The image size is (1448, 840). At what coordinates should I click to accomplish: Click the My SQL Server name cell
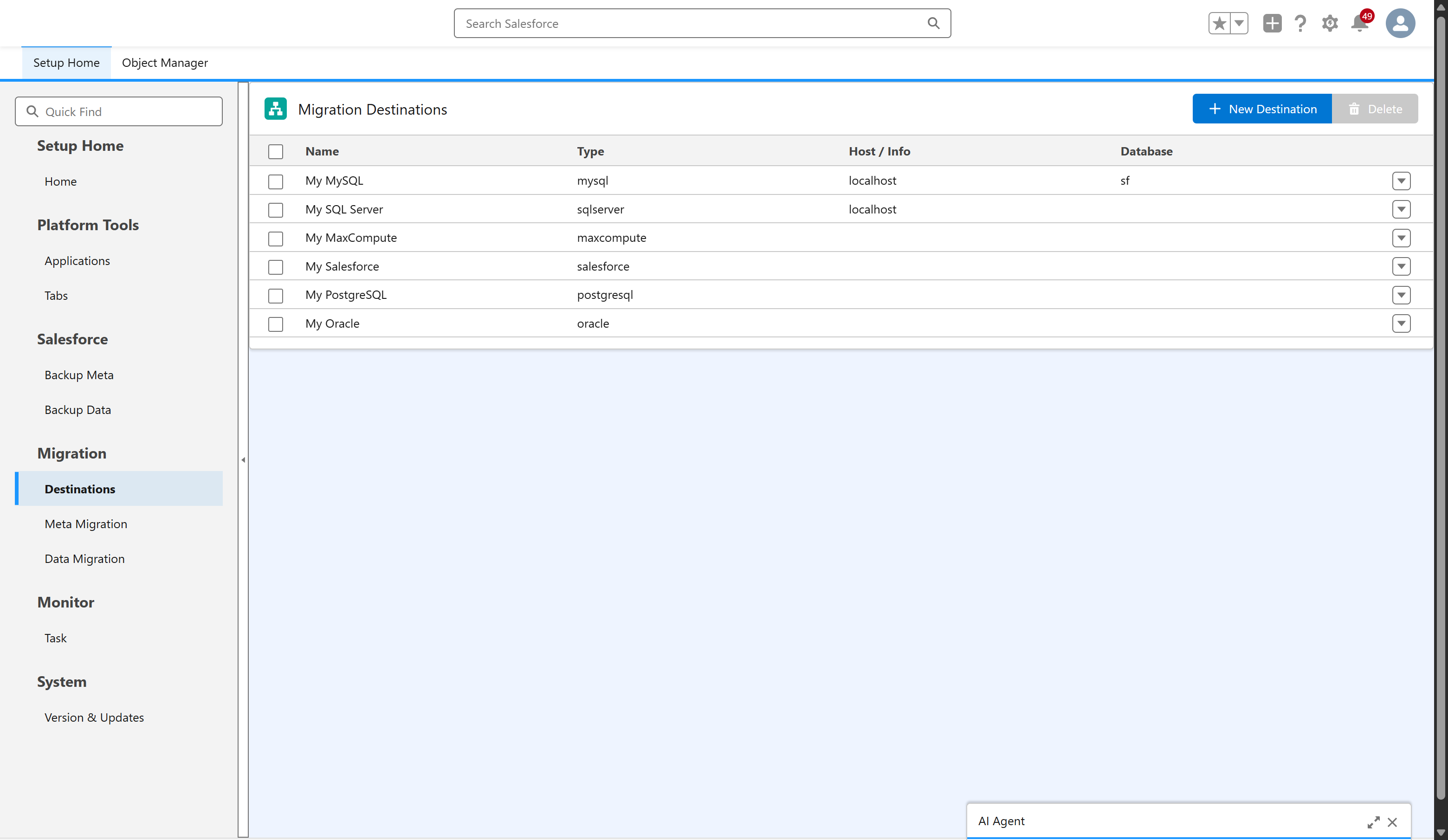[x=344, y=209]
